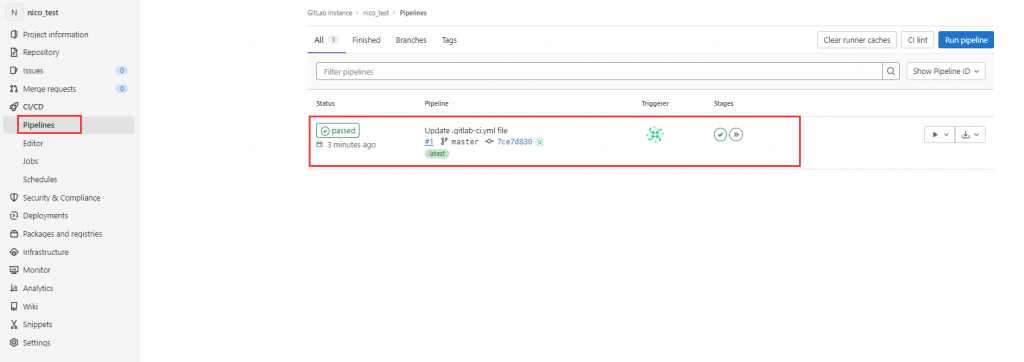Open pipeline #1 link
Screen dimensions: 1024x362
pyautogui.click(x=429, y=142)
